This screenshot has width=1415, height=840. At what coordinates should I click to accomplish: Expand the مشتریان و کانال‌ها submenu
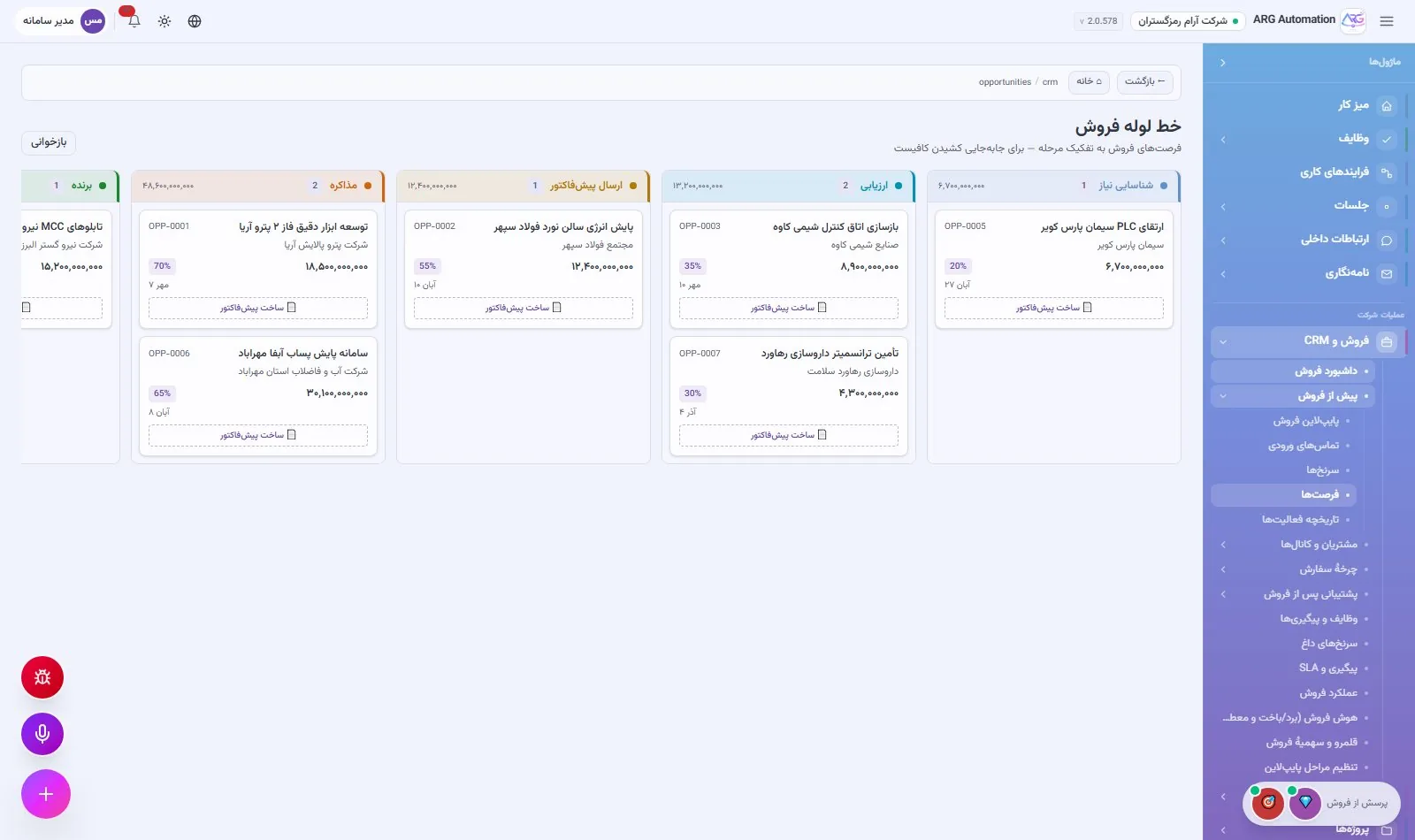1222,545
